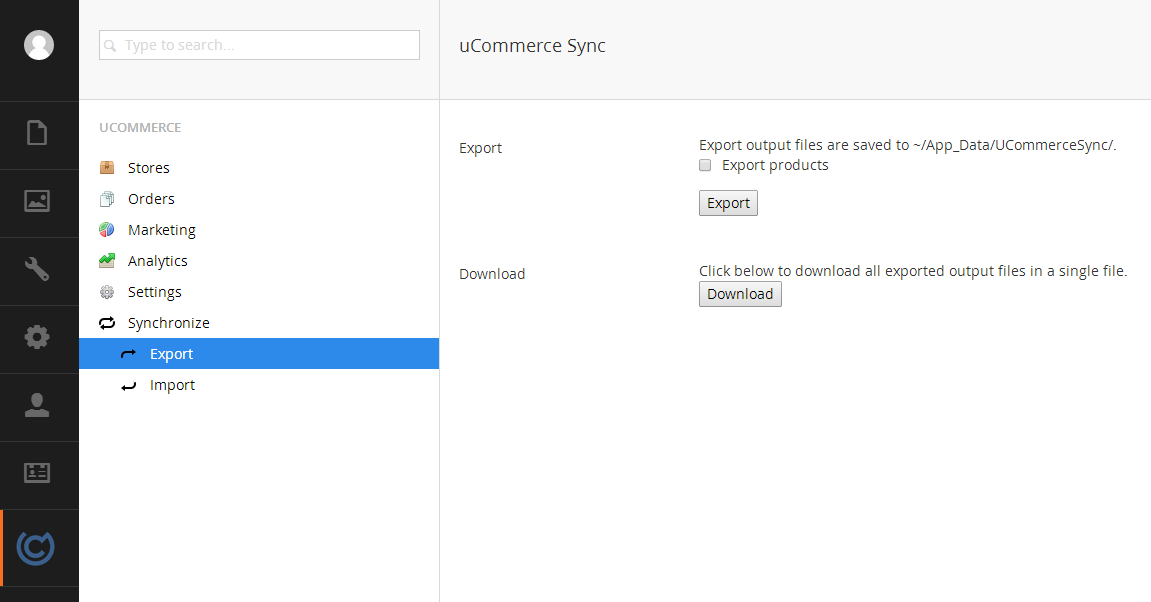
Task: Select the Settings tree item
Action: point(154,292)
